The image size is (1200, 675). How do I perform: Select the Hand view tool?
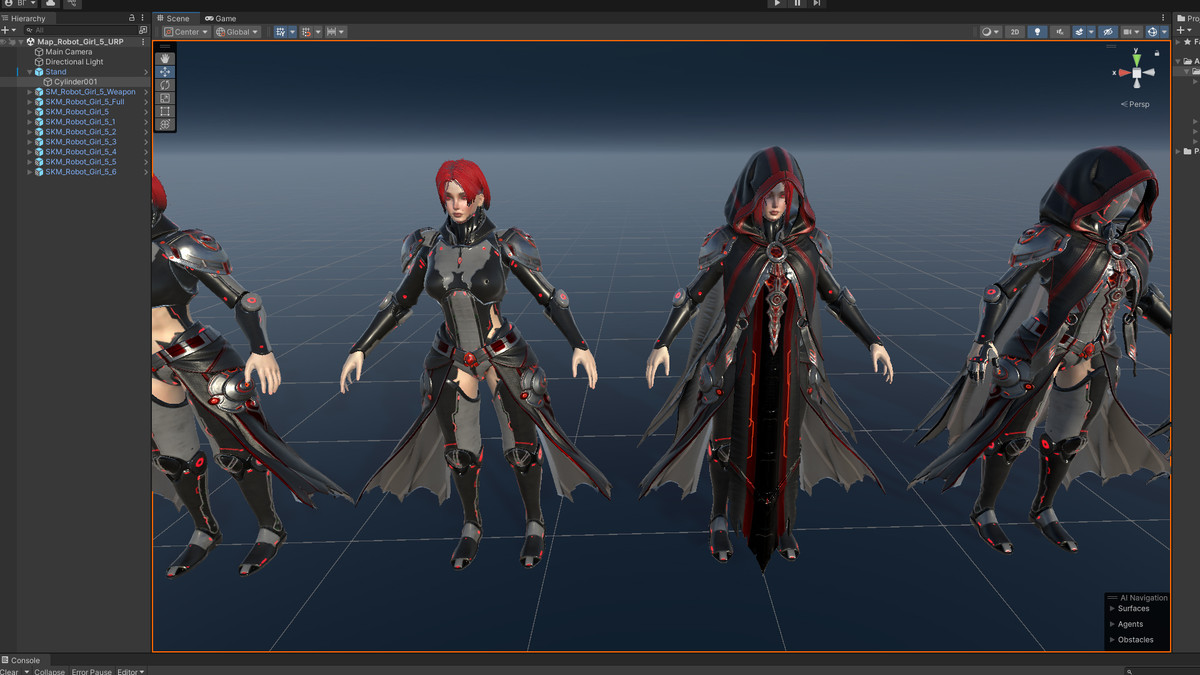click(x=165, y=59)
